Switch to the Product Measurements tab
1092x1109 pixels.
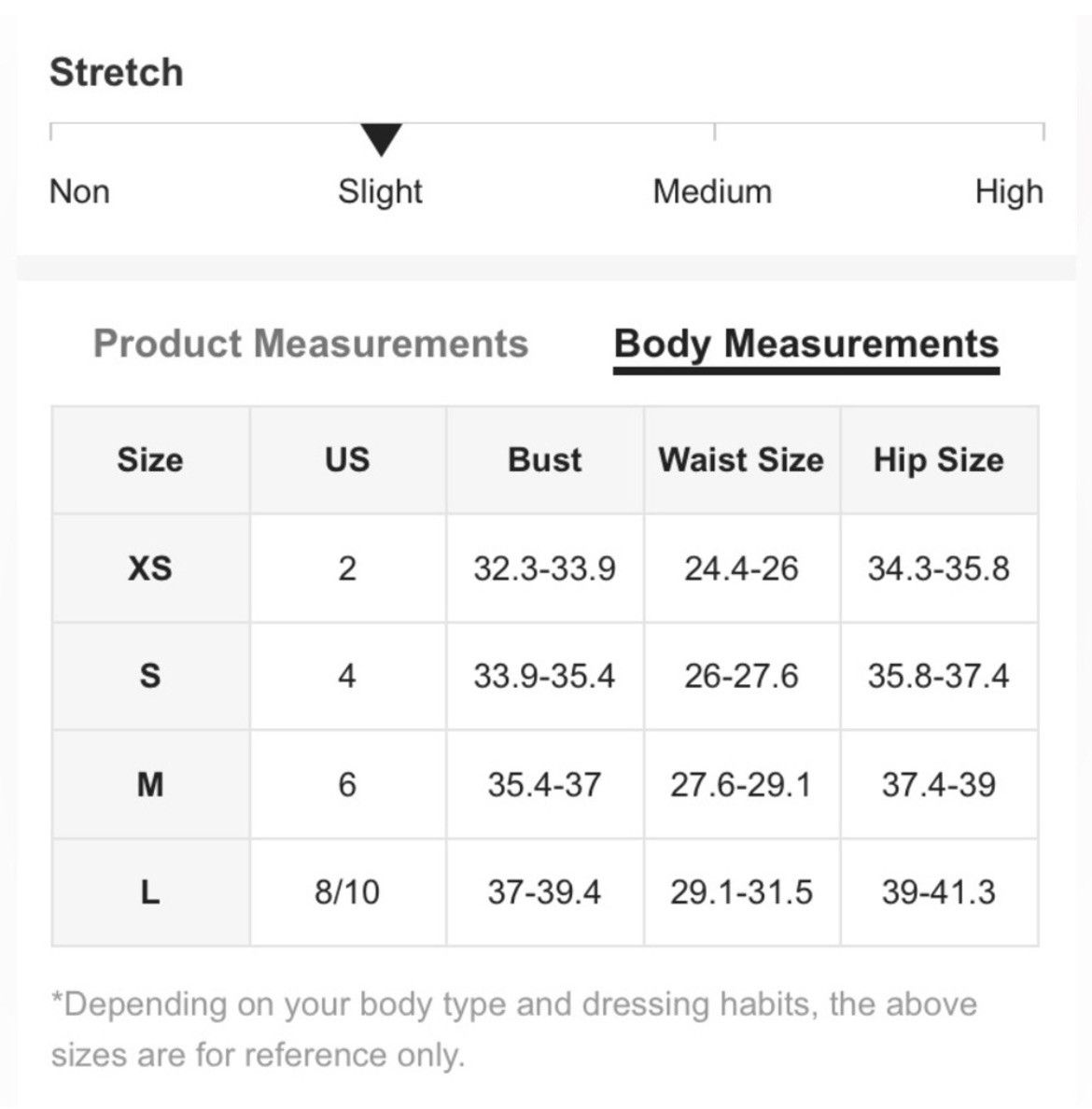tap(311, 344)
